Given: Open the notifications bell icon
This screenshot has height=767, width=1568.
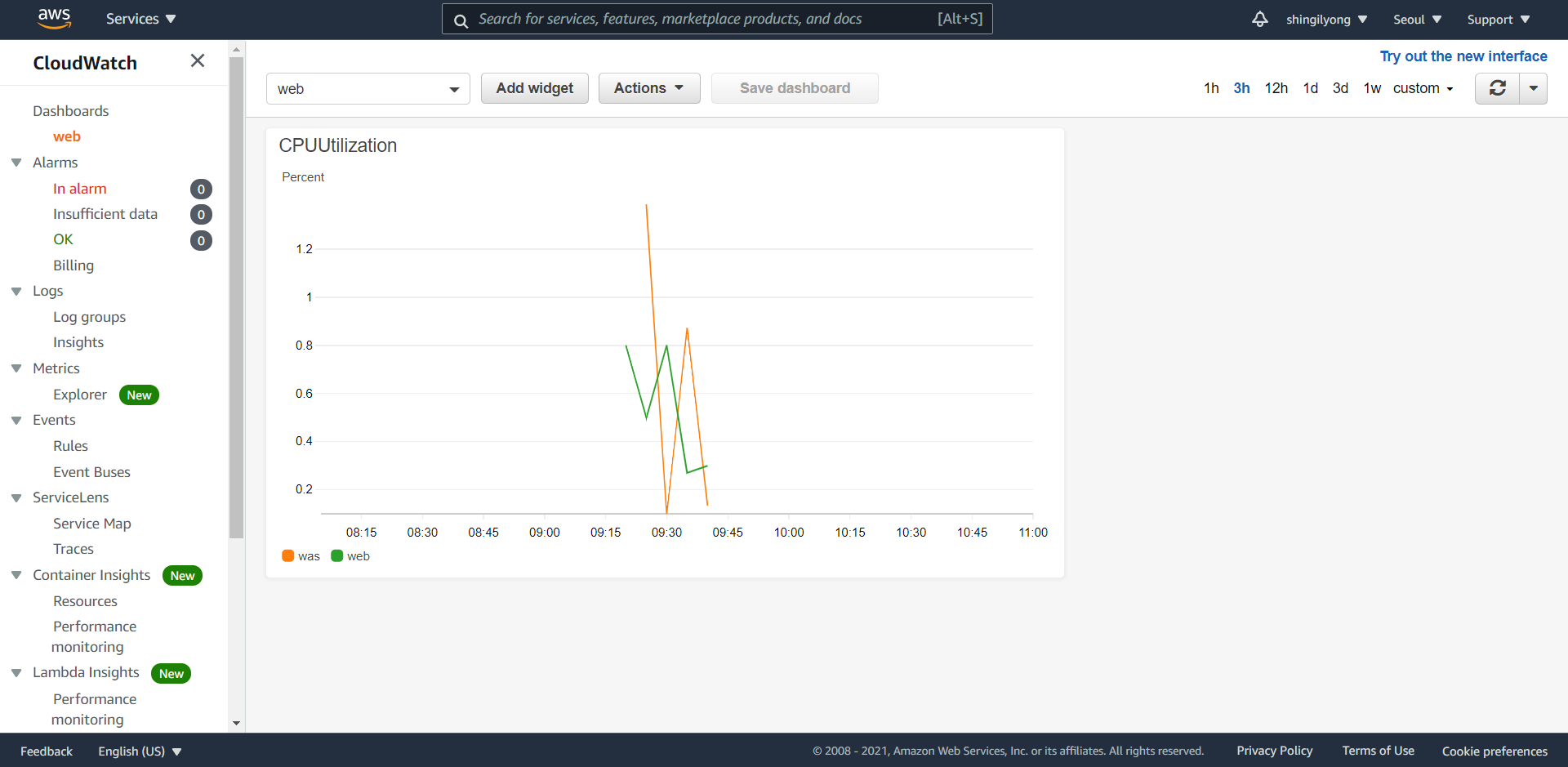Looking at the screenshot, I should click(x=1260, y=19).
